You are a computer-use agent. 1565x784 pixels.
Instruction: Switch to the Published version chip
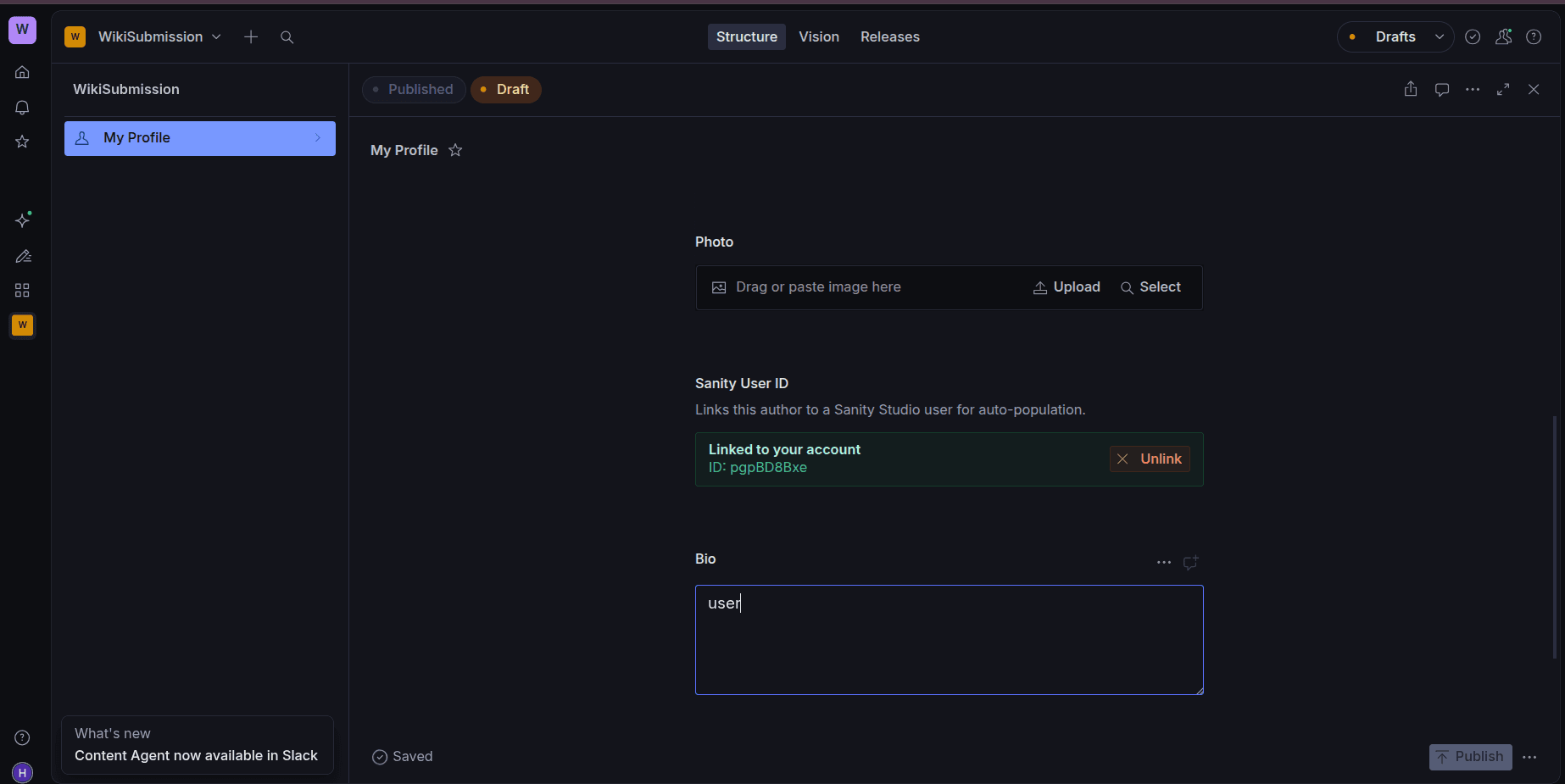414,89
